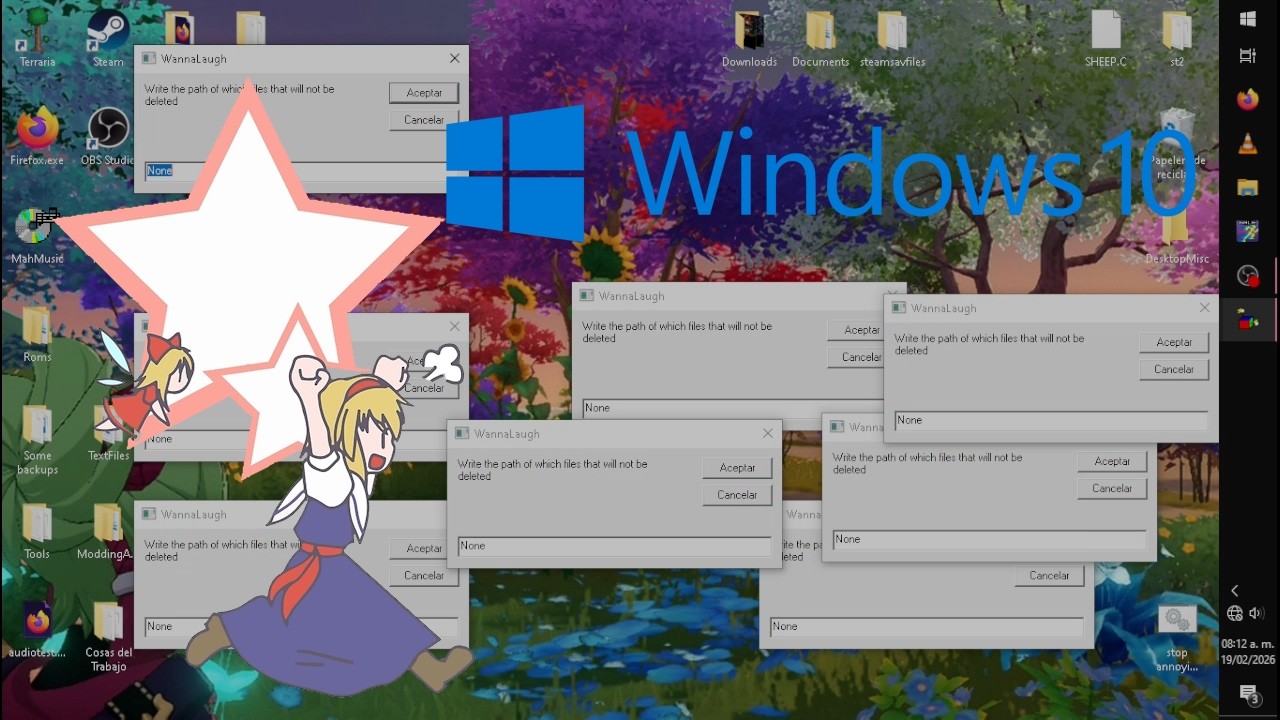Close the dialog containing highlighted None text
1280x720 pixels.
454,59
